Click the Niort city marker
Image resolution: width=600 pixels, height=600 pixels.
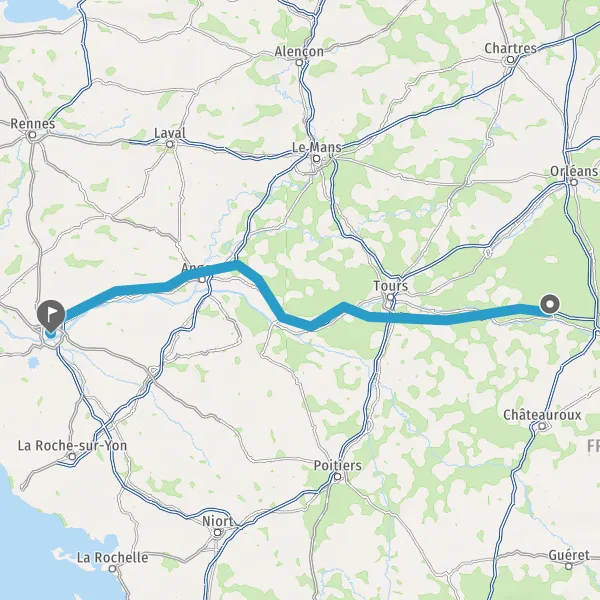click(x=217, y=532)
